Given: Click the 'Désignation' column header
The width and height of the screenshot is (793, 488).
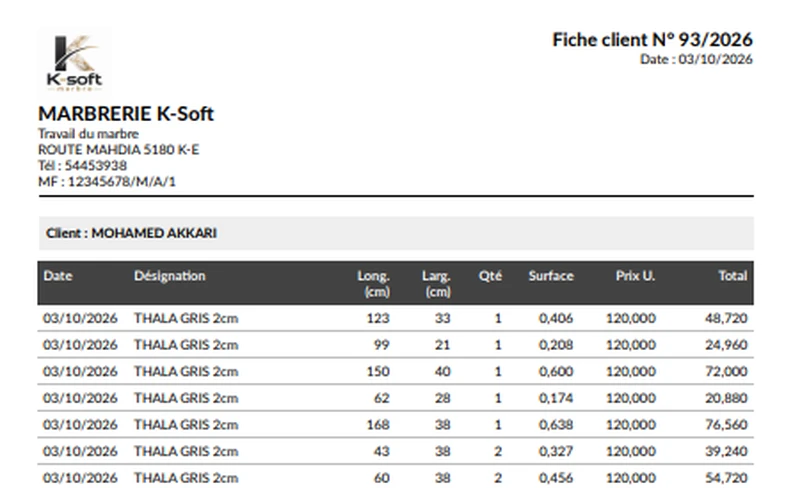Looking at the screenshot, I should [170, 276].
